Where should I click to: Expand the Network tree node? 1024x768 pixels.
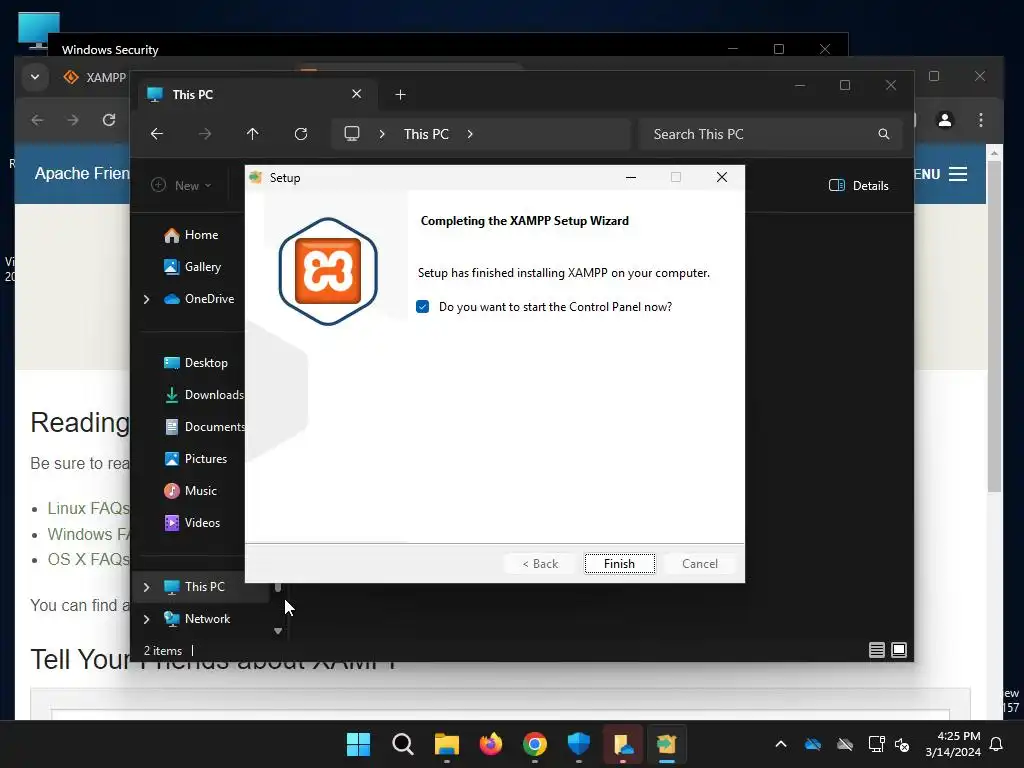pos(146,619)
